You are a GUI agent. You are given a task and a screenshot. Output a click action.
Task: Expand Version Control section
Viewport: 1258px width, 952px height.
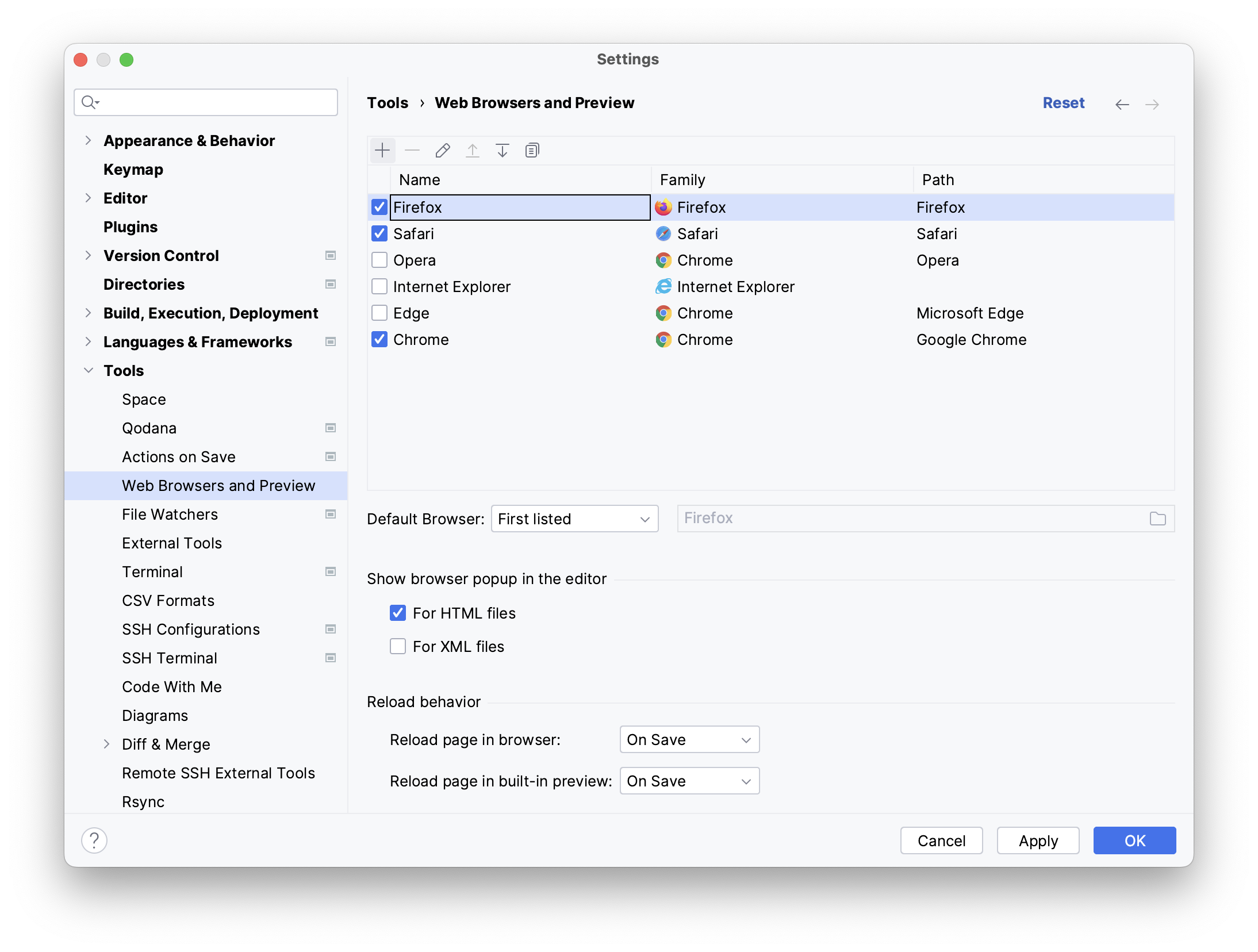(88, 255)
